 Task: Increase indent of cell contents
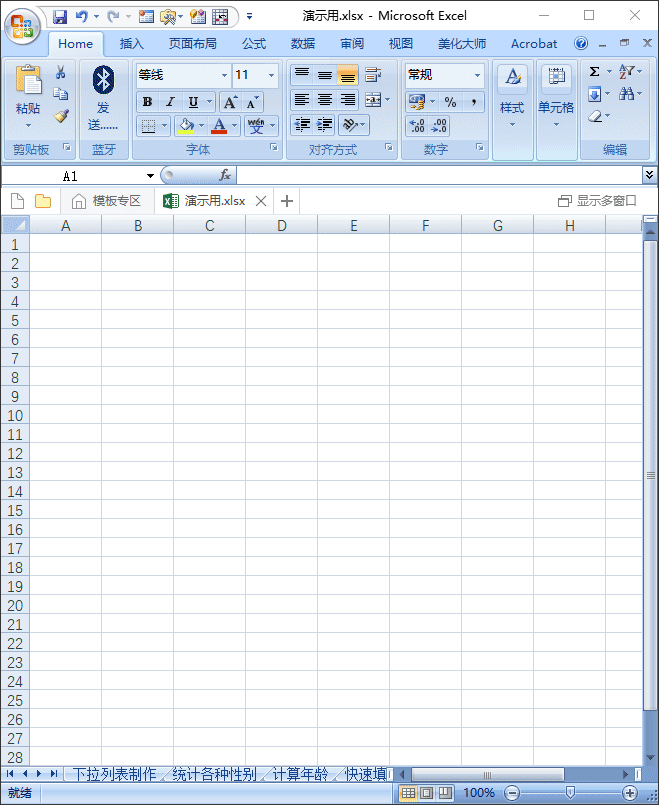pyautogui.click(x=325, y=125)
